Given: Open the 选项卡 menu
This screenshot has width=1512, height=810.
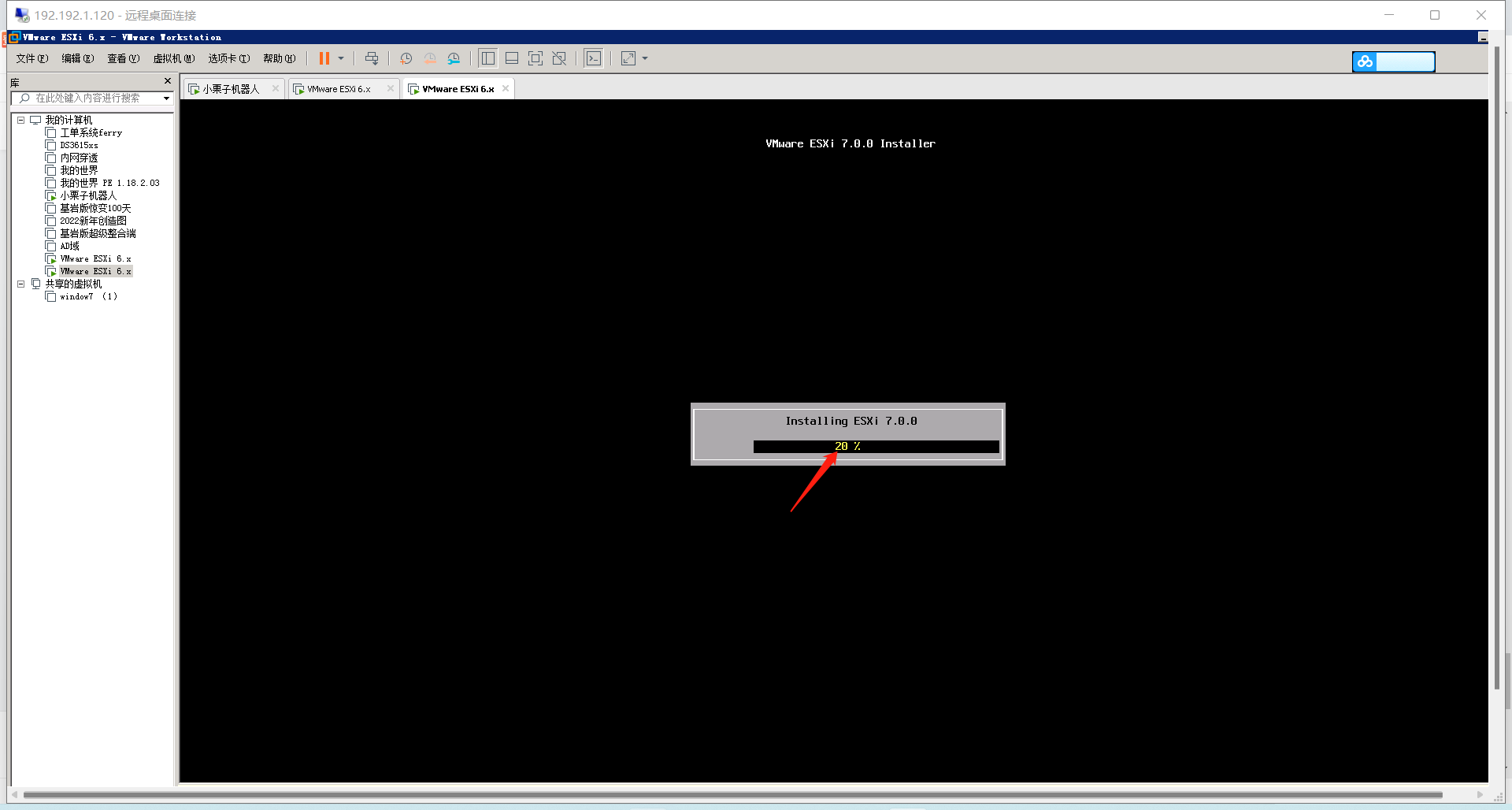Looking at the screenshot, I should (229, 58).
